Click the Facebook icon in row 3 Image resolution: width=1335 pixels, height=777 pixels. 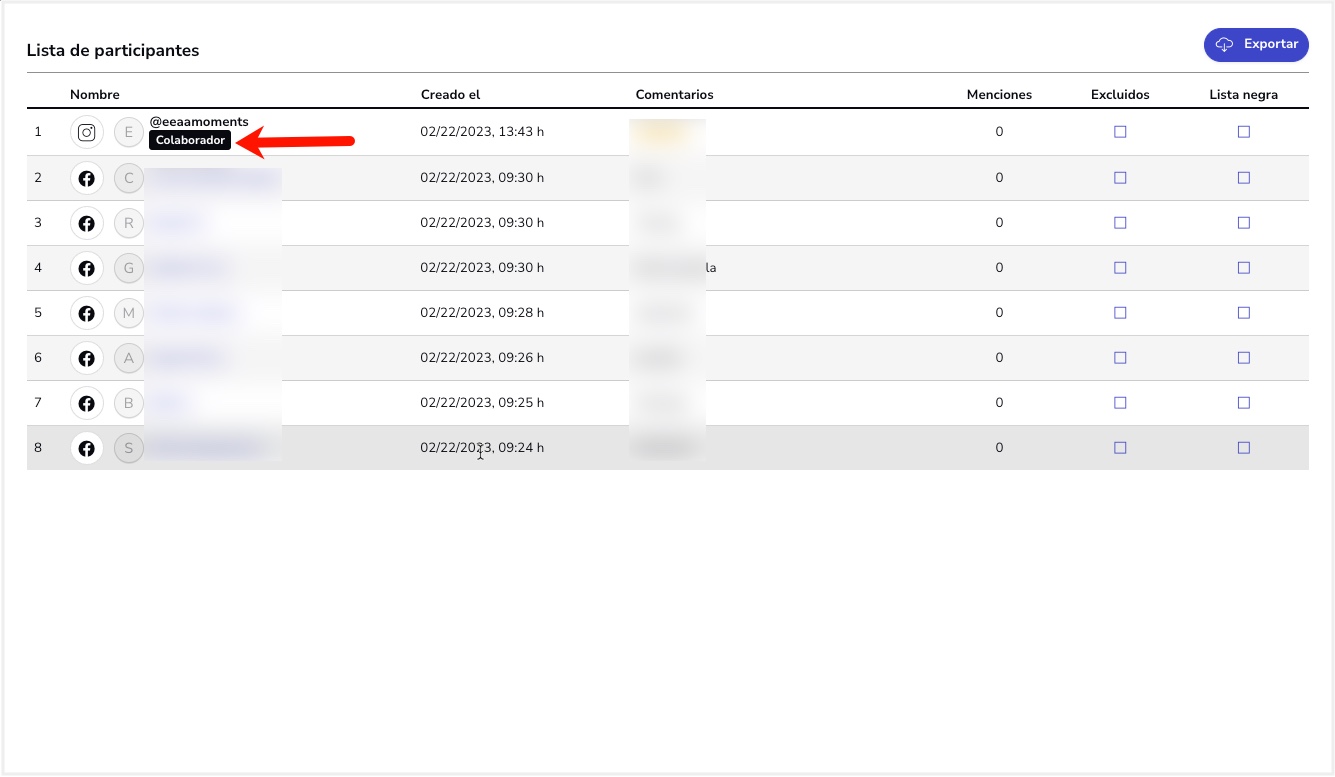coord(87,223)
